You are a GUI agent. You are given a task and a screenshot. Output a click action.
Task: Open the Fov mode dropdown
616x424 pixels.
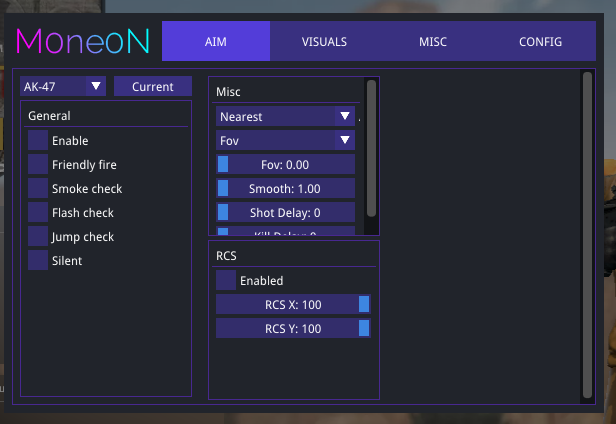point(285,140)
